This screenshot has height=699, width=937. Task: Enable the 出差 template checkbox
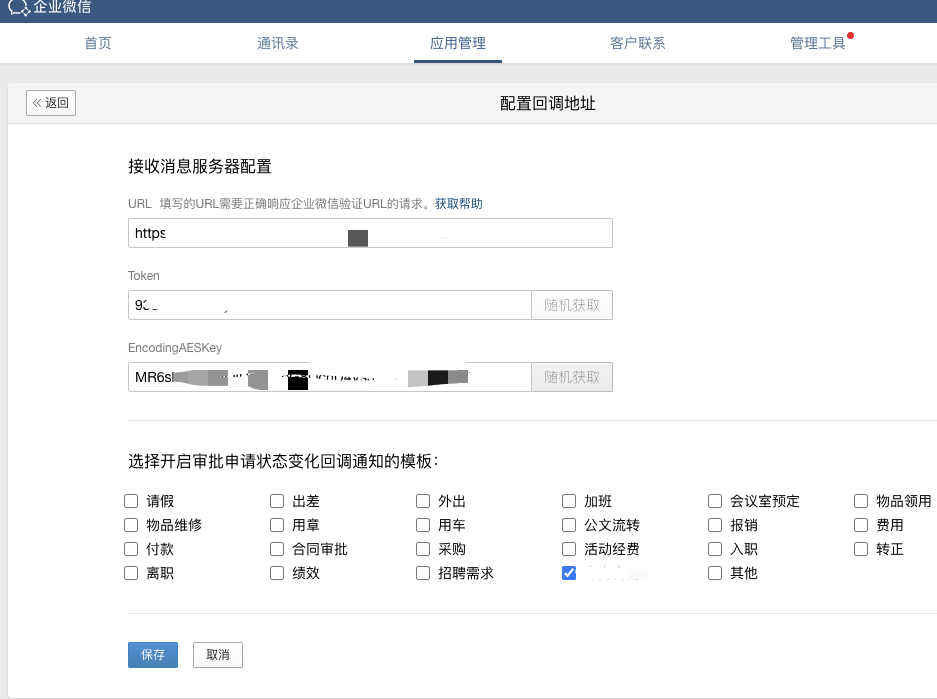coord(277,501)
